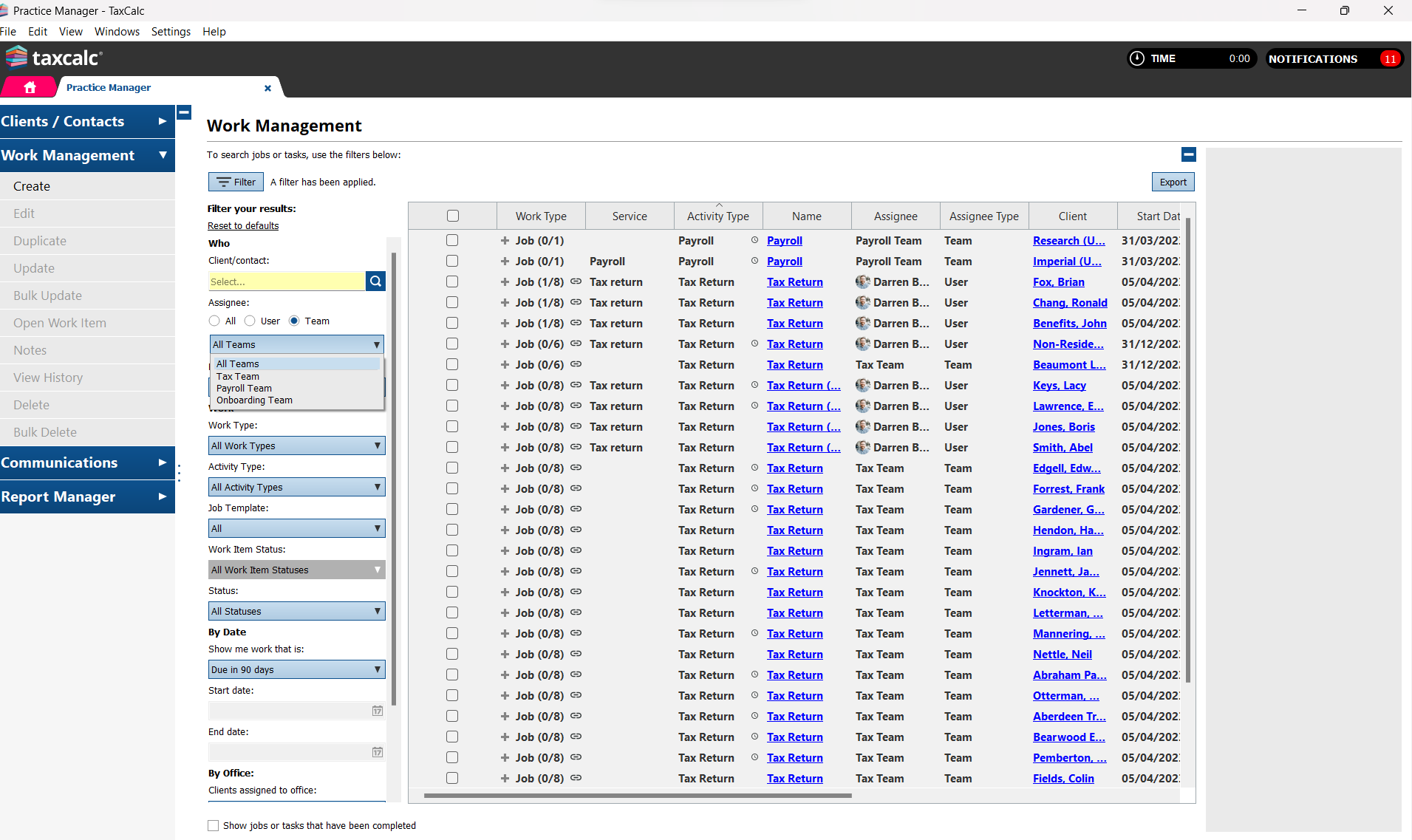This screenshot has width=1412, height=840.
Task: Click the client search magnifier icon
Action: pyautogui.click(x=375, y=281)
